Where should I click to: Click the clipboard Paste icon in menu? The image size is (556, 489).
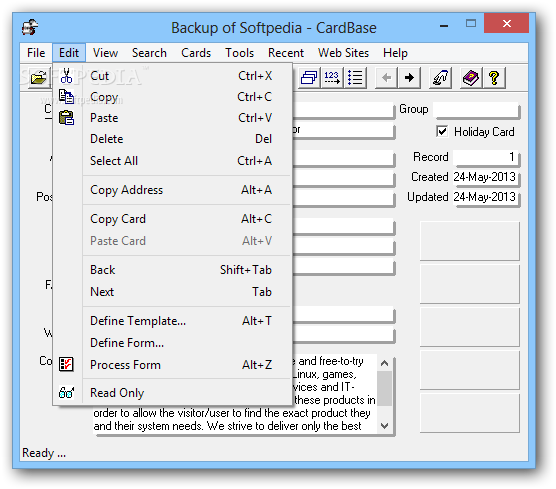66,118
